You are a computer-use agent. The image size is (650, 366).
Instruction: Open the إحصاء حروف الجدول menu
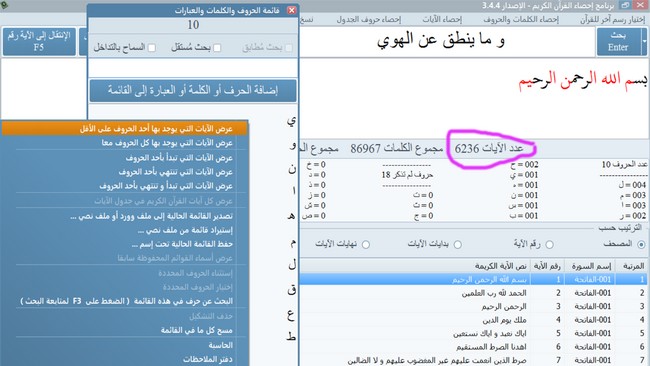pos(369,19)
